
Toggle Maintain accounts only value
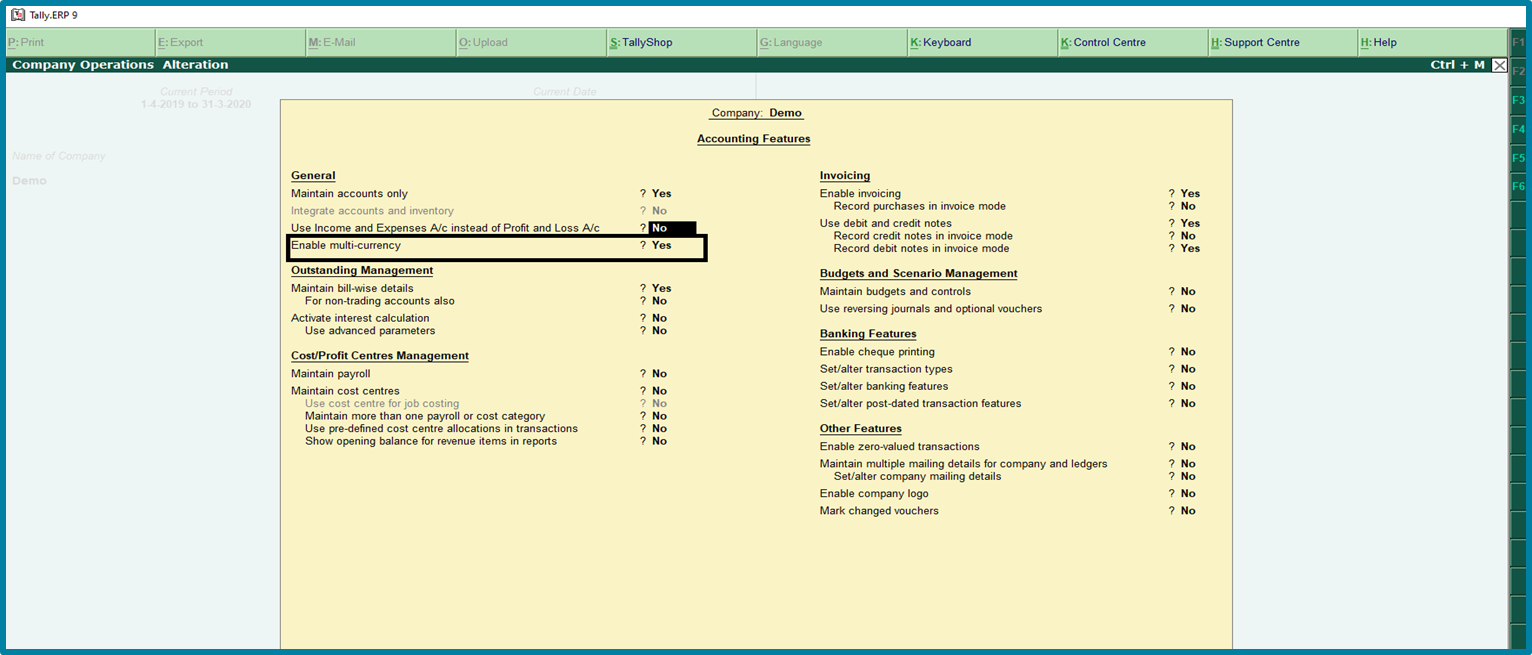(x=661, y=194)
